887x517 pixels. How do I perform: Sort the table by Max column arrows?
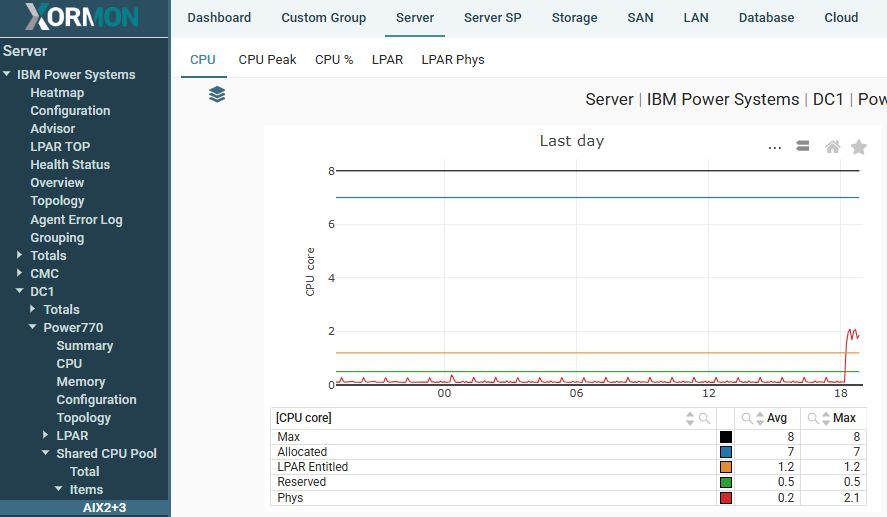(x=825, y=418)
